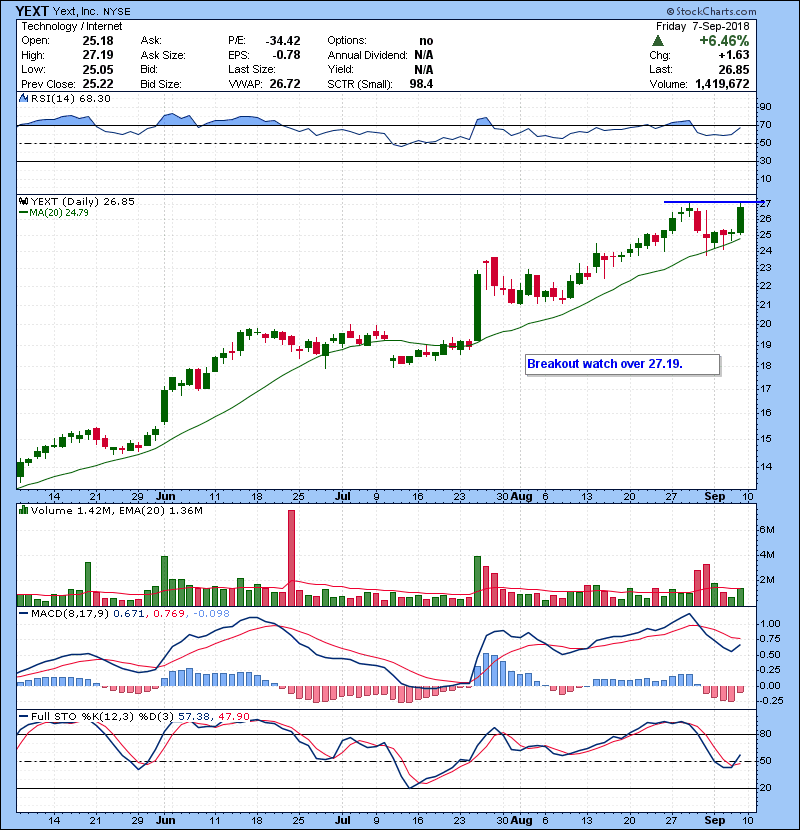Click the MACD(8,17,9) indicator label
This screenshot has width=800, height=830.
pos(70,614)
